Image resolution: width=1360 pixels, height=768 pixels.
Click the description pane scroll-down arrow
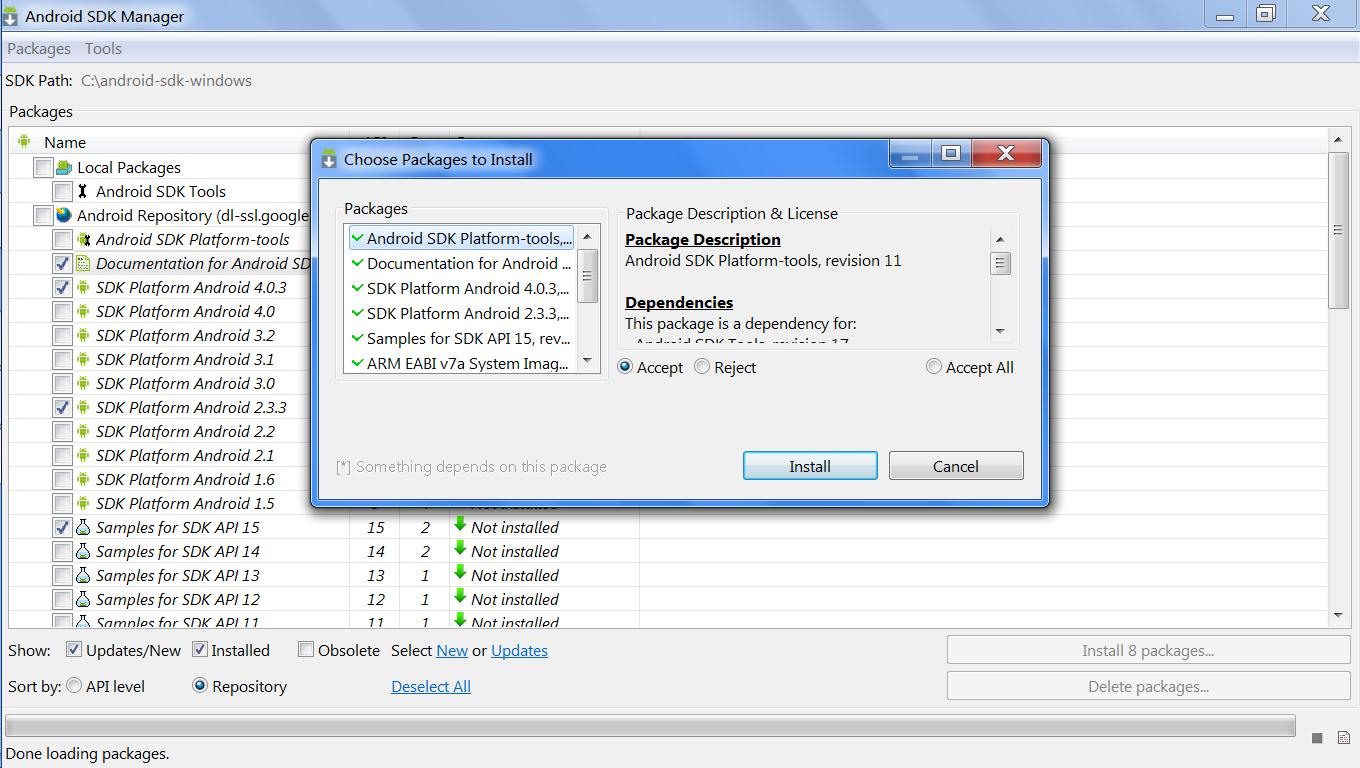point(1000,331)
